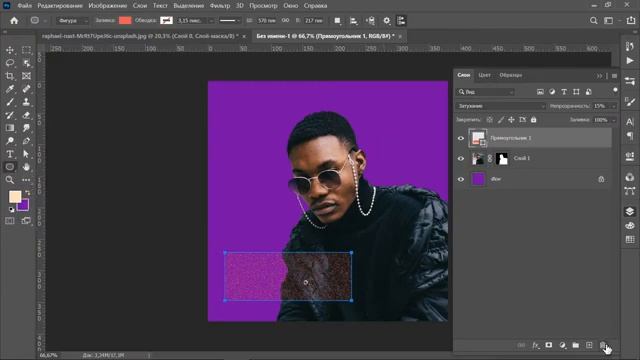Select the Eraser tool
This screenshot has height=360, width=640.
(x=26, y=115)
